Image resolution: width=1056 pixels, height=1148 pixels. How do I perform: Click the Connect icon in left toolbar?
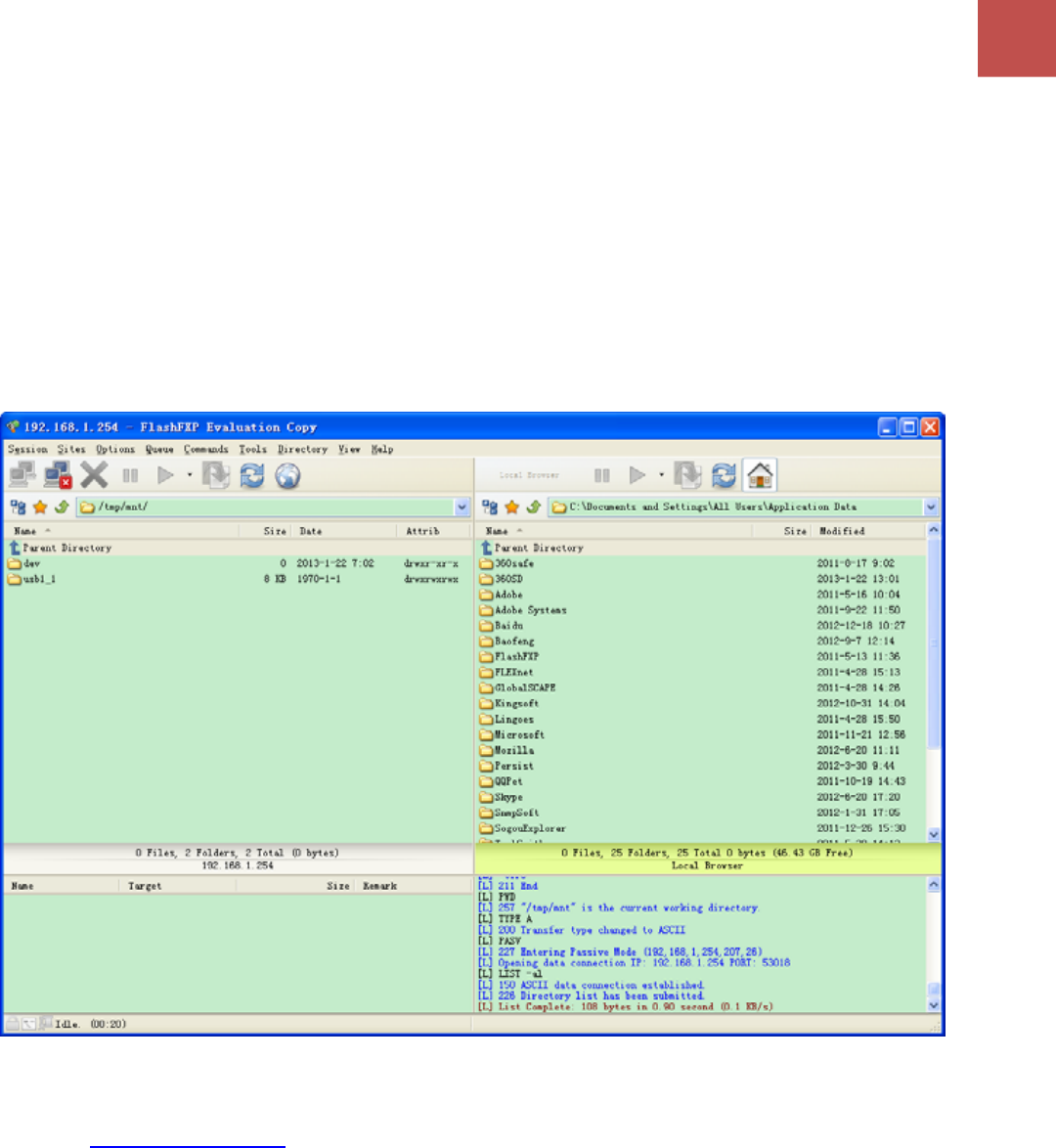[x=22, y=475]
